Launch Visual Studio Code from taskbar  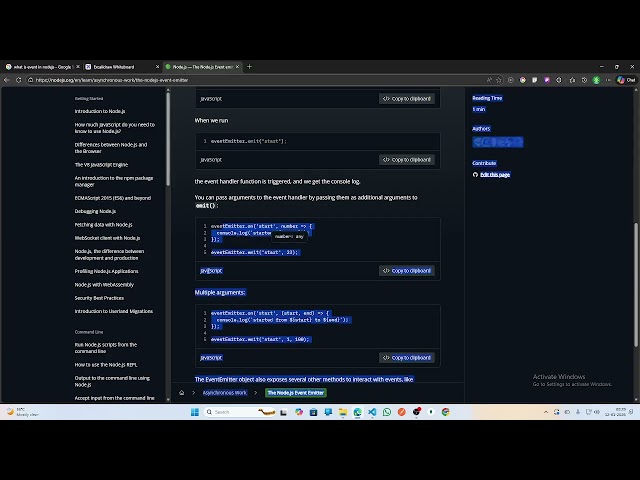[x=372, y=412]
